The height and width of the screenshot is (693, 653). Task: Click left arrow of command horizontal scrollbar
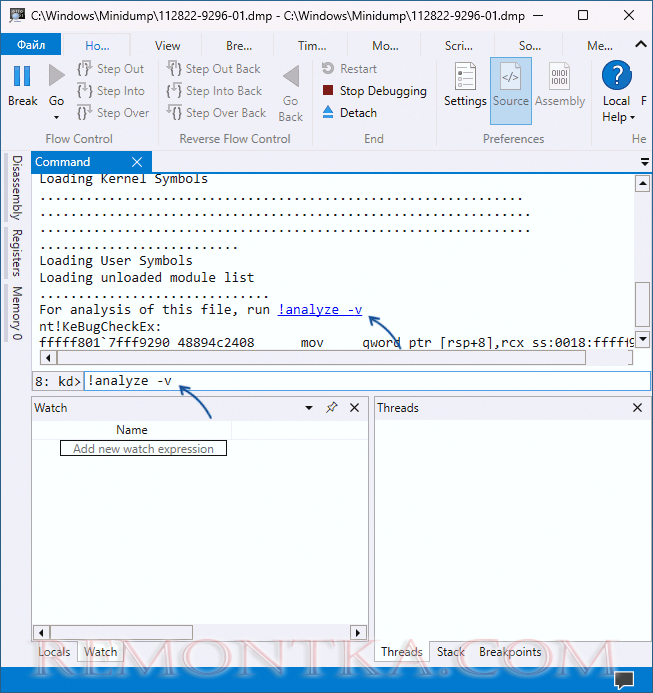[48, 358]
